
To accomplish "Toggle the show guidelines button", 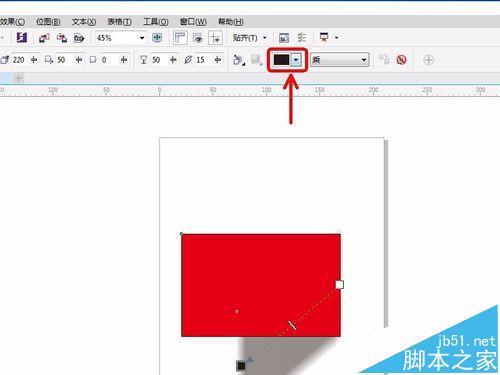I will (x=215, y=38).
